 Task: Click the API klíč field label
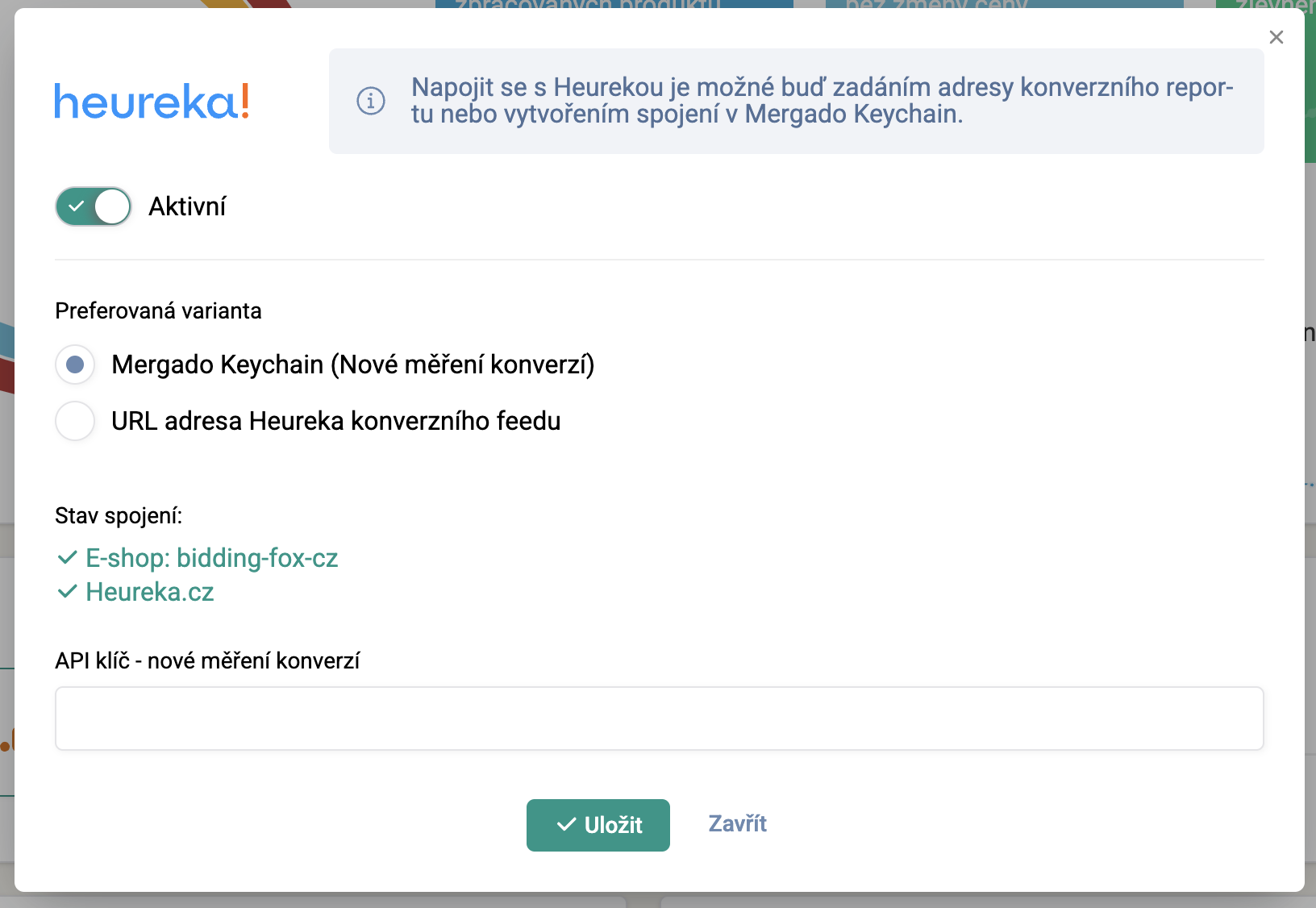207,660
